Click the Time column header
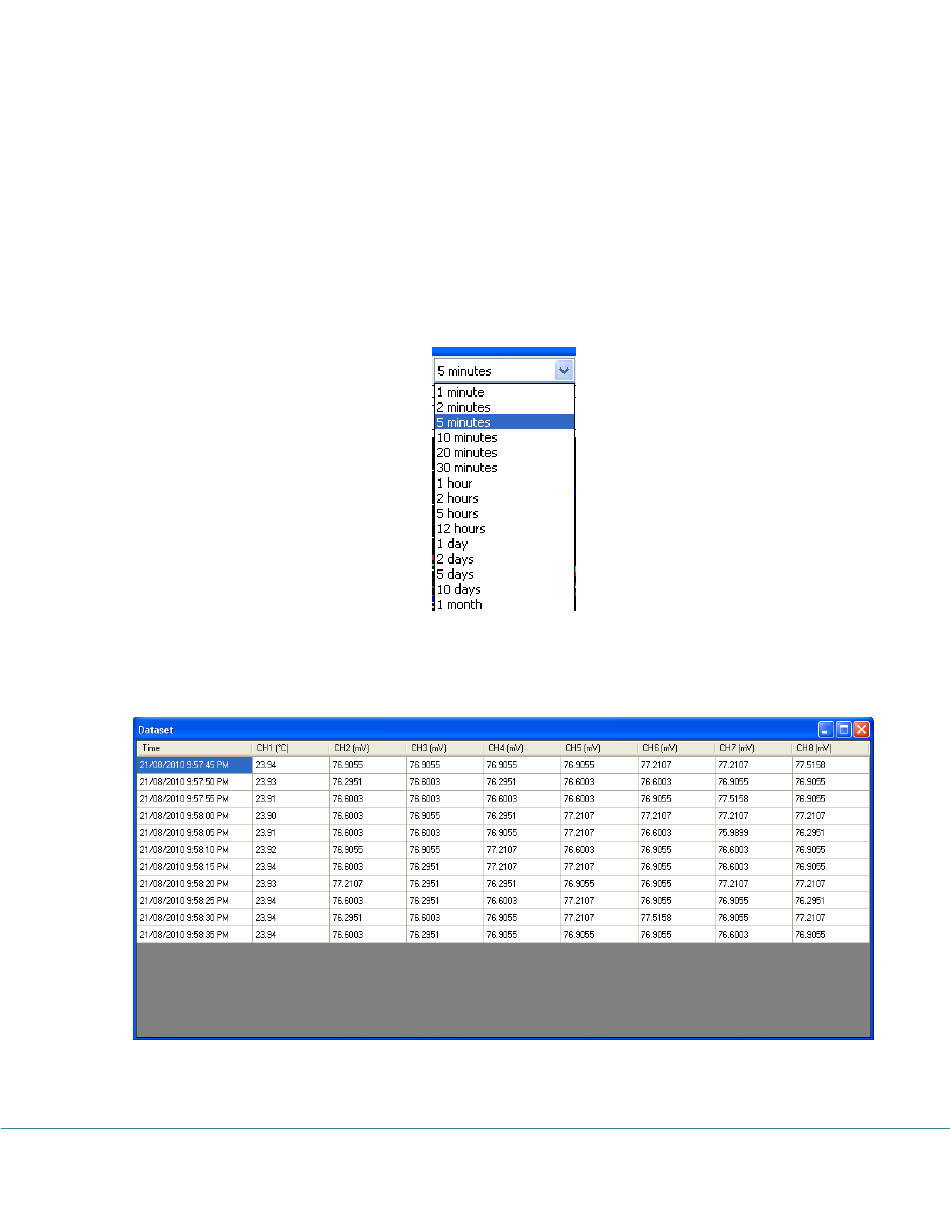Viewport: 950px width, 1229px height. point(194,747)
